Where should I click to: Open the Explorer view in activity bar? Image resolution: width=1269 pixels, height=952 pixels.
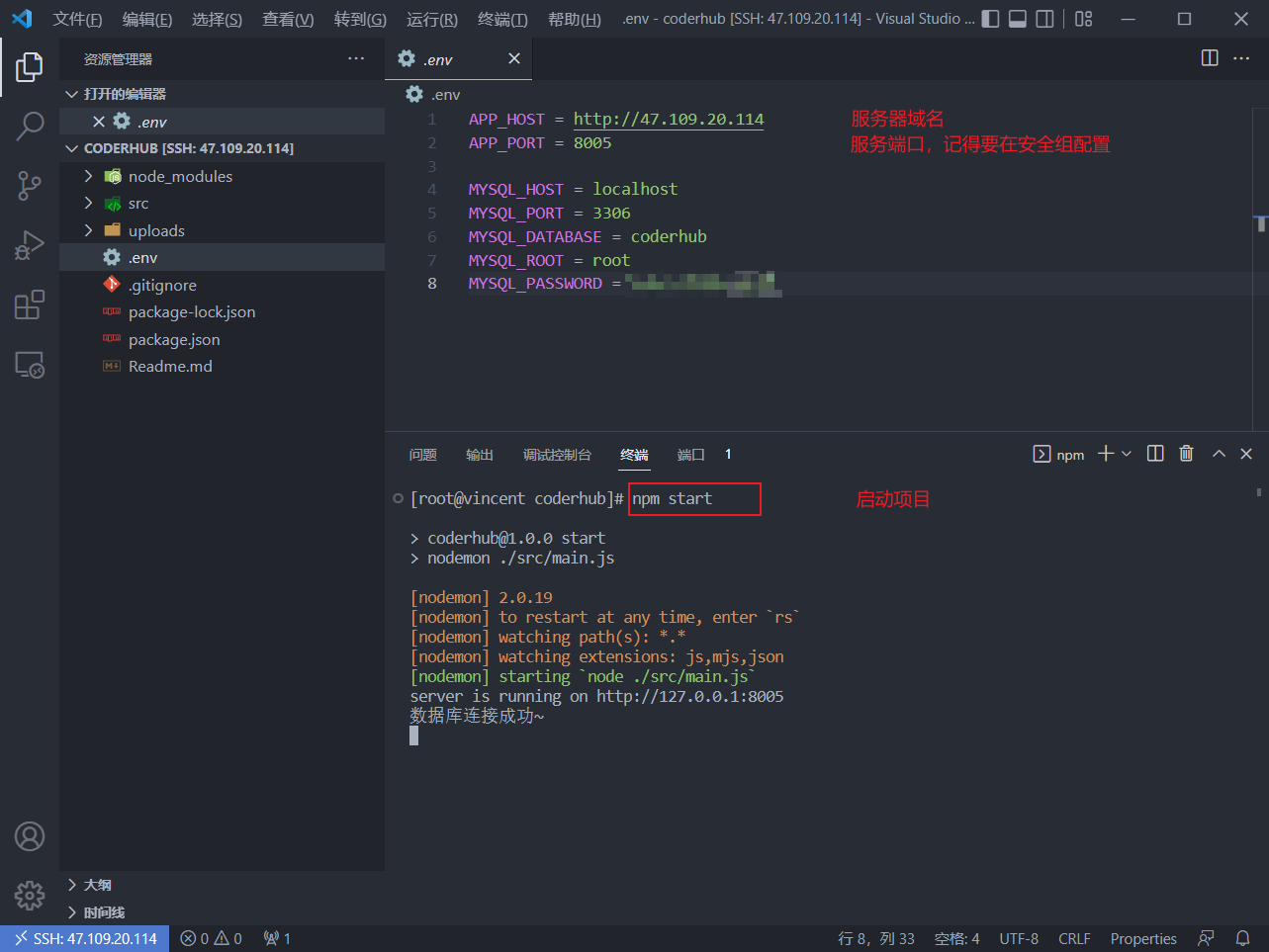point(30,67)
